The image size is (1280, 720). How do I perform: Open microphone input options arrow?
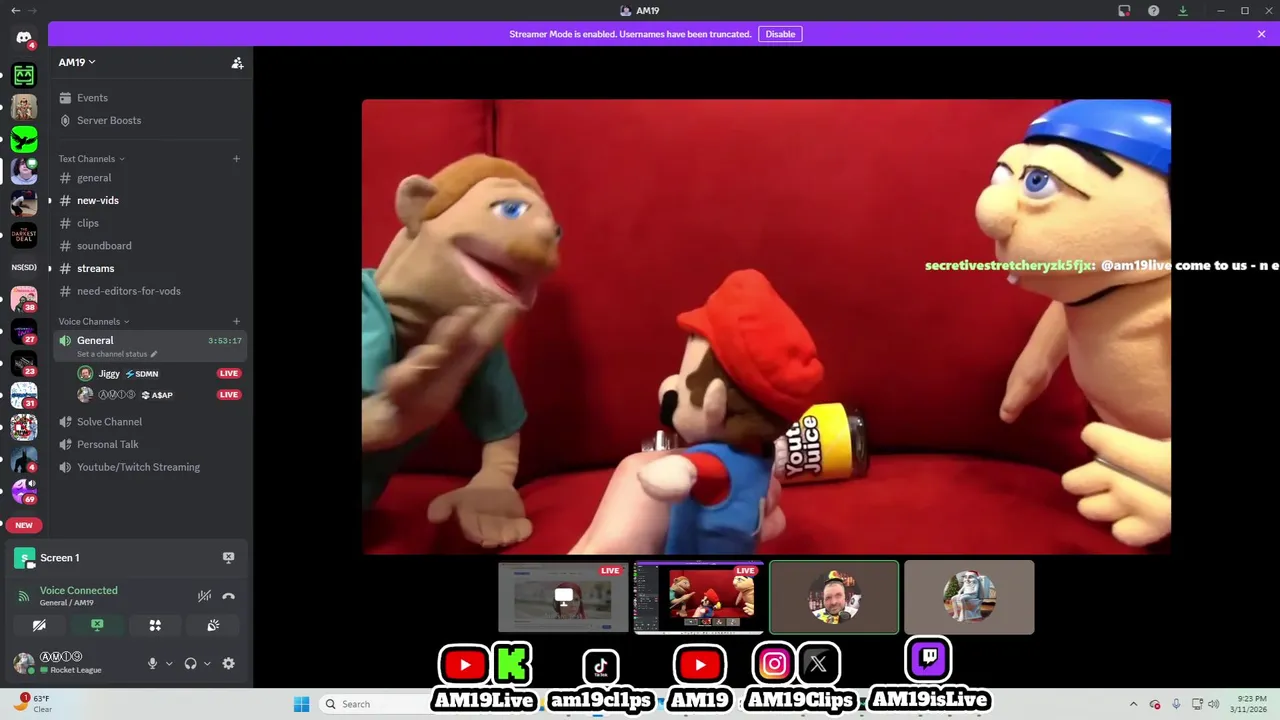tap(169, 663)
